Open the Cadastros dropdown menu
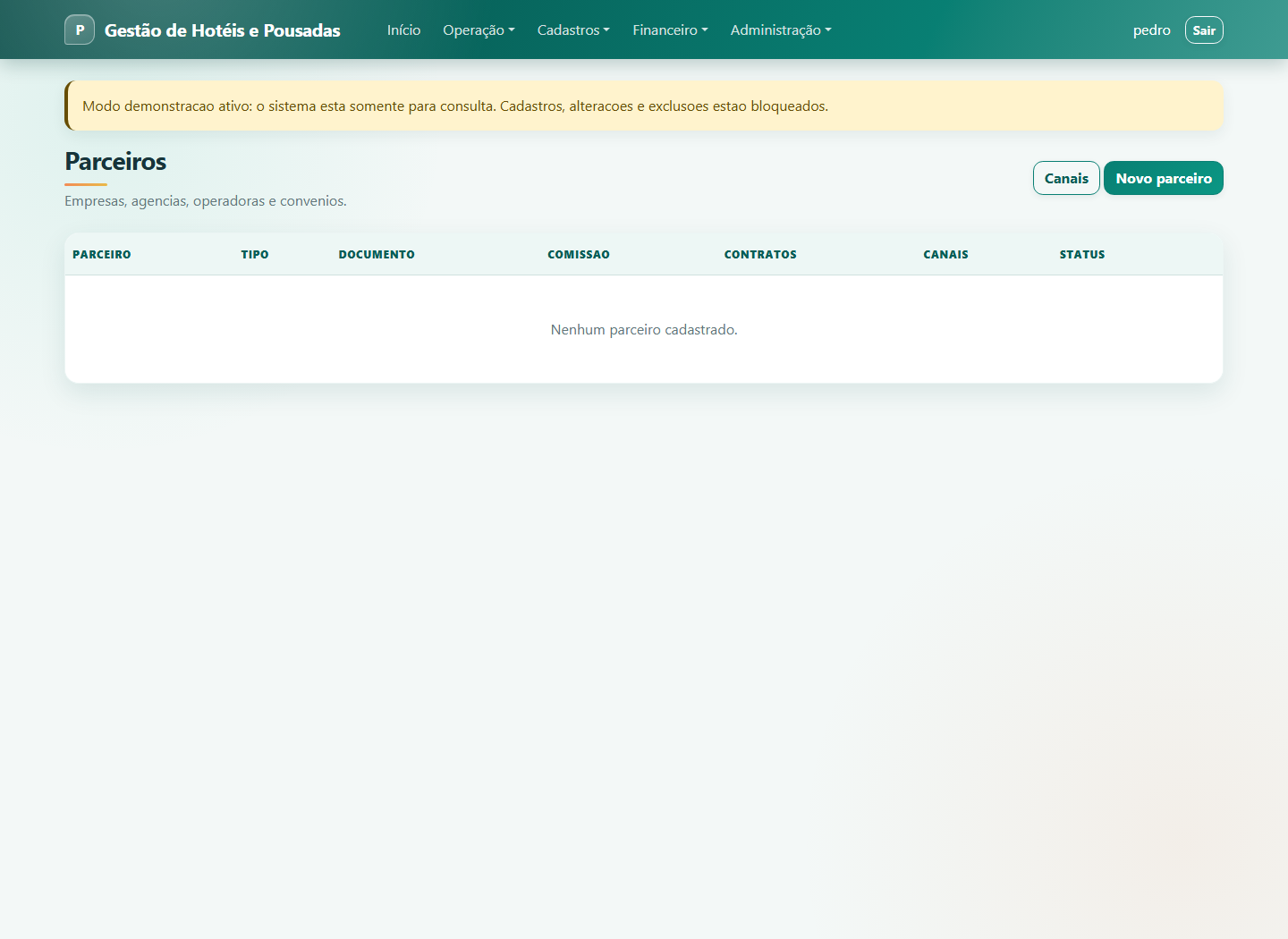 coord(573,30)
